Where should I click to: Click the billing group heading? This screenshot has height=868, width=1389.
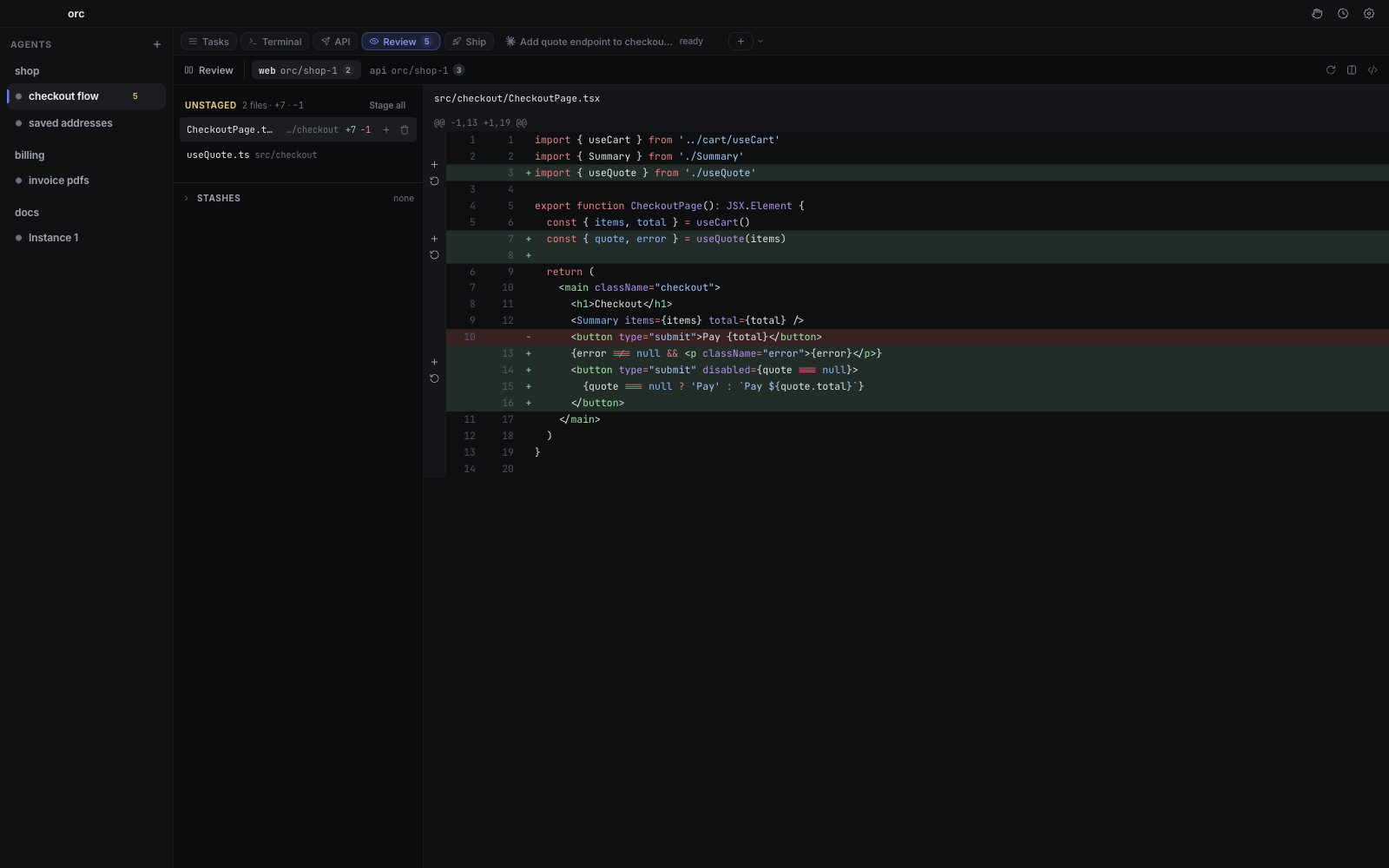(30, 155)
